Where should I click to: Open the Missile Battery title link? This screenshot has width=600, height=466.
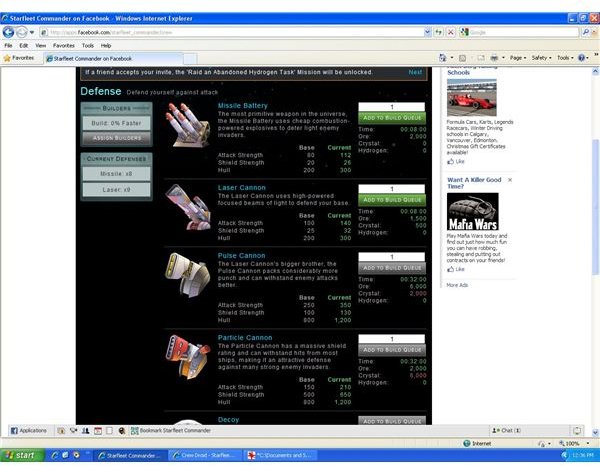click(243, 106)
